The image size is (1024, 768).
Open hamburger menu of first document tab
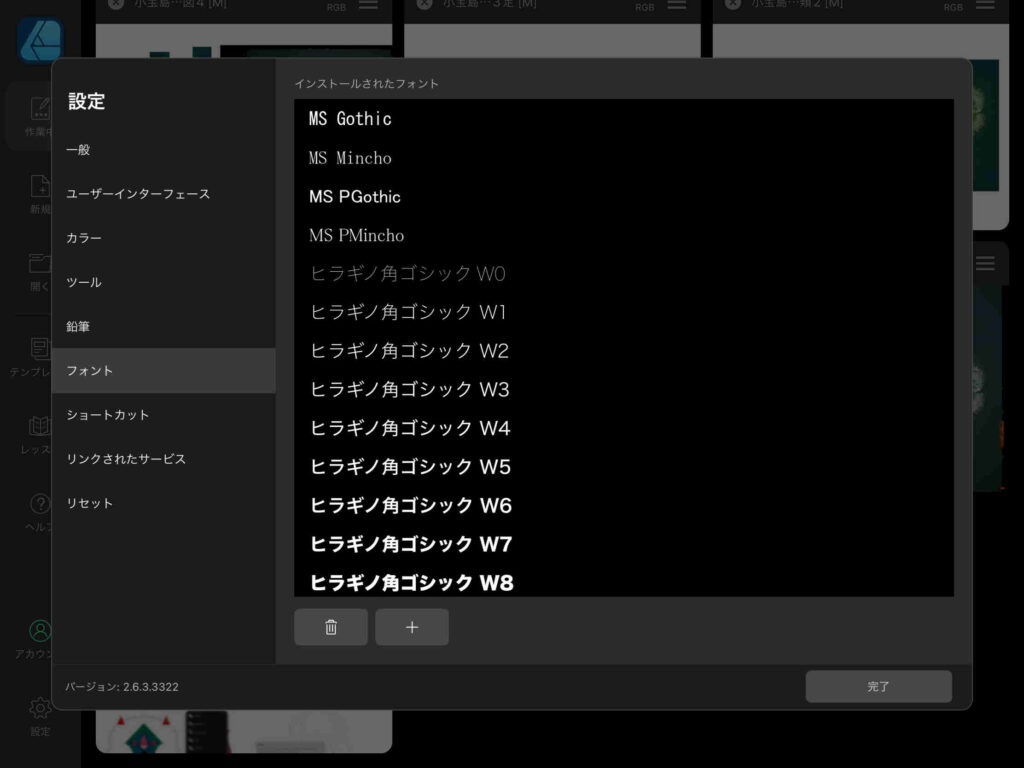(368, 5)
